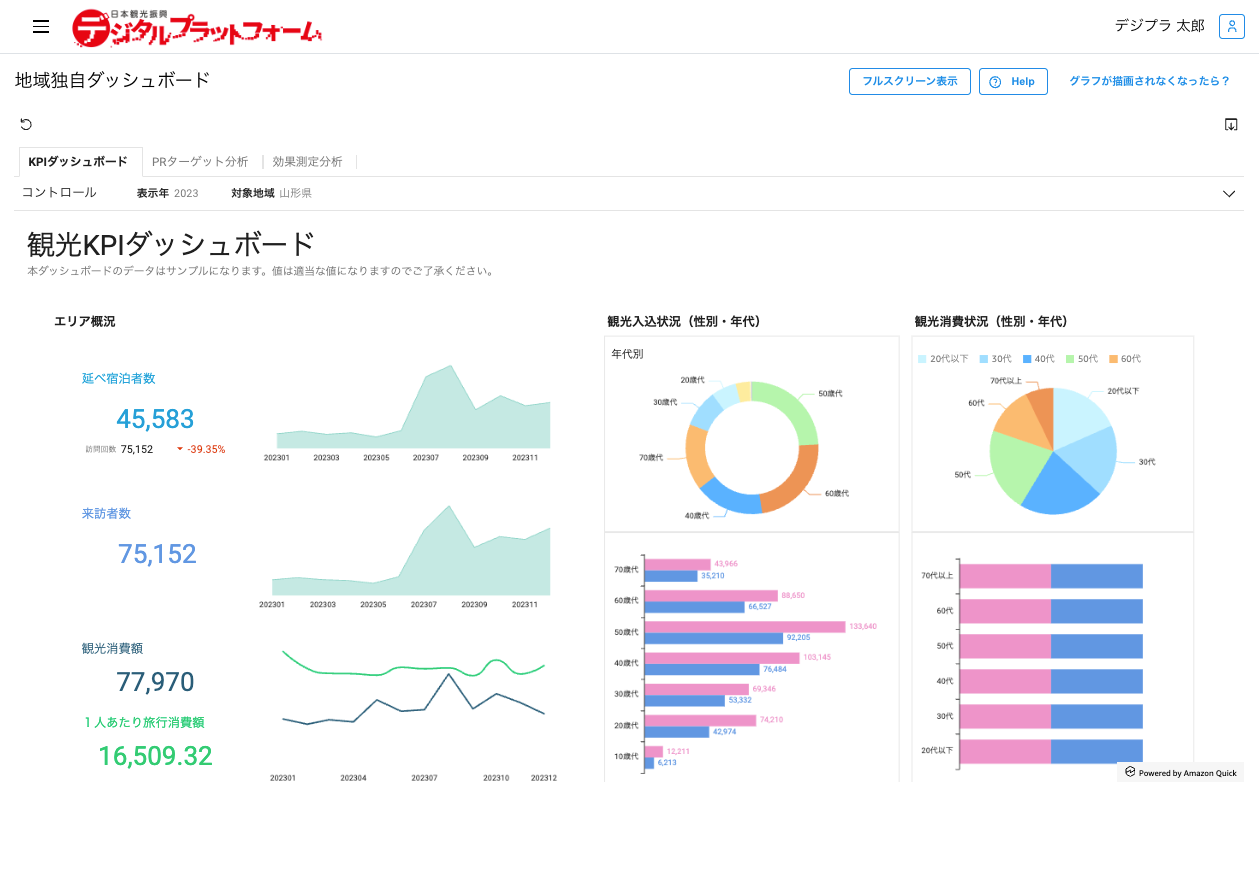Toggle the 40代 legend color swatch
The image size is (1259, 870).
point(1027,358)
